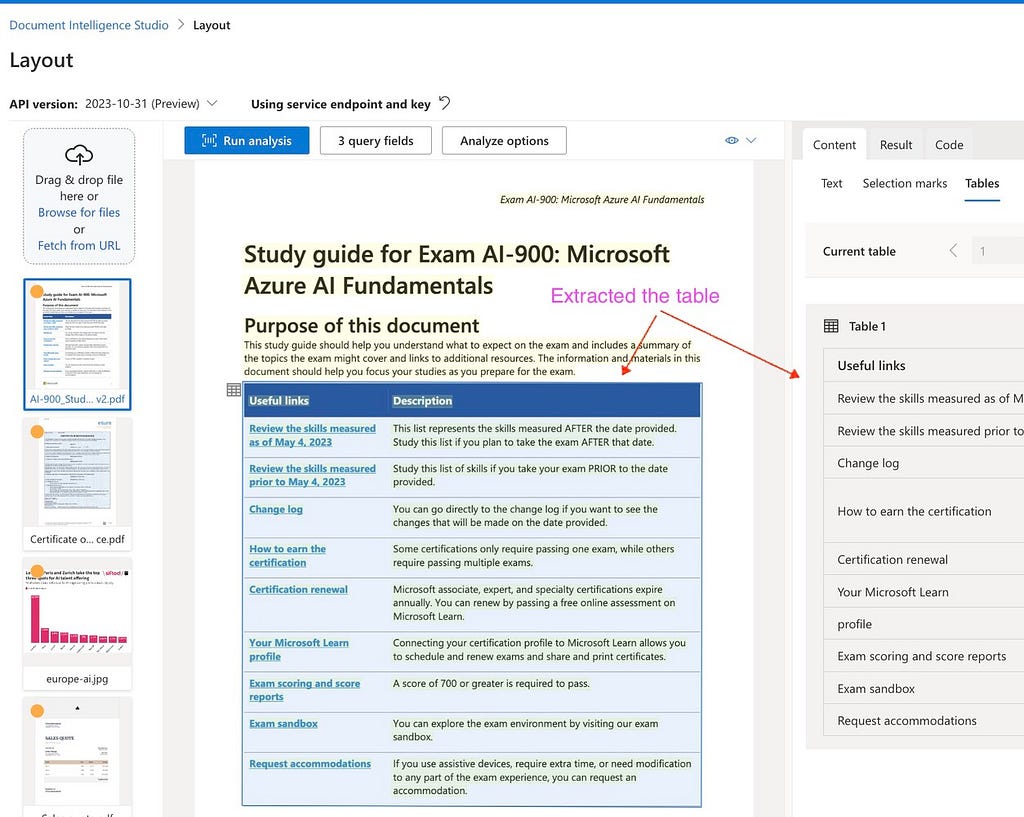
Task: Click the 'Current table' label
Action: point(859,251)
